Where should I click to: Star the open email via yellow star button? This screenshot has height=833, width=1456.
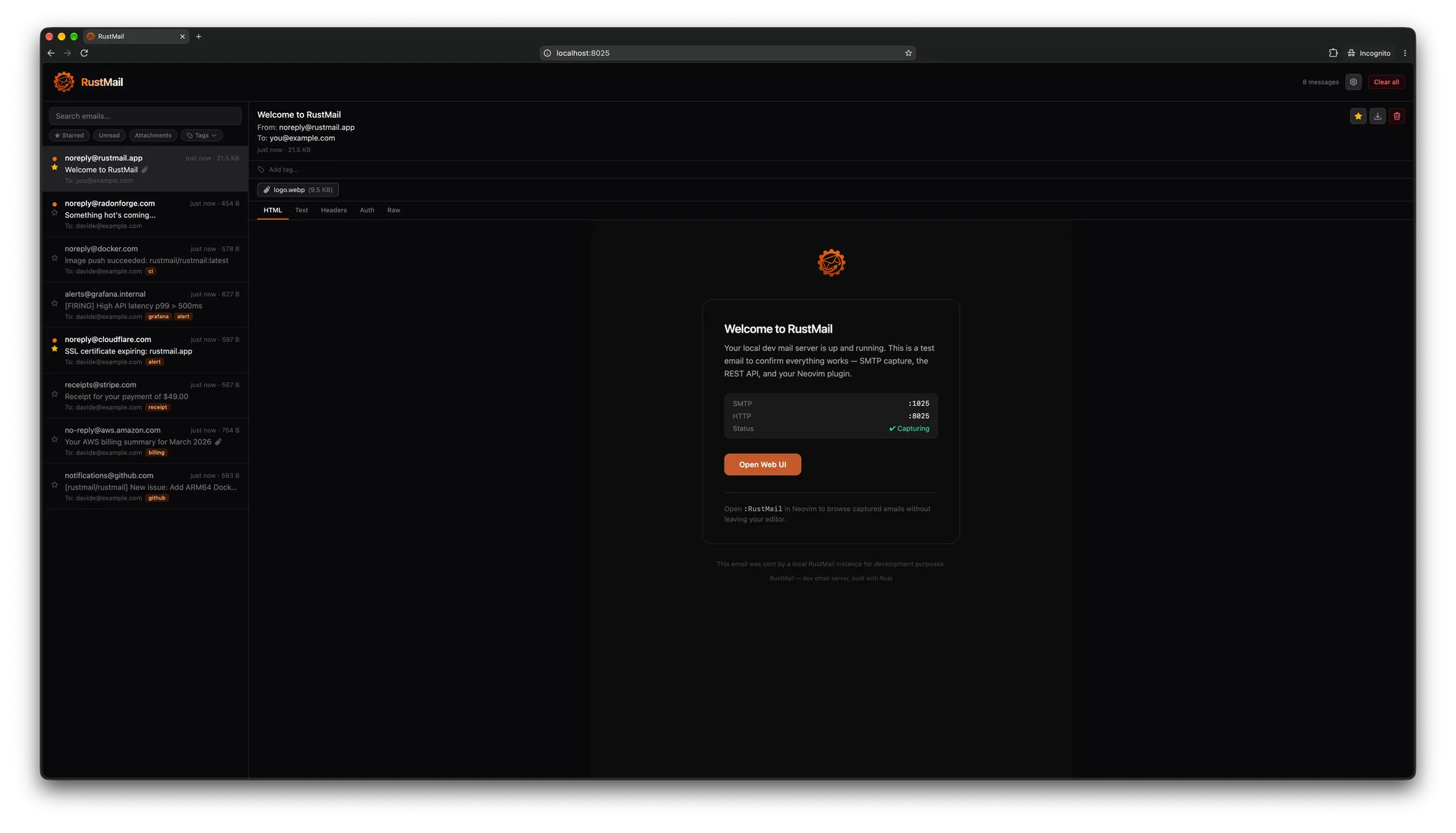click(x=1358, y=116)
